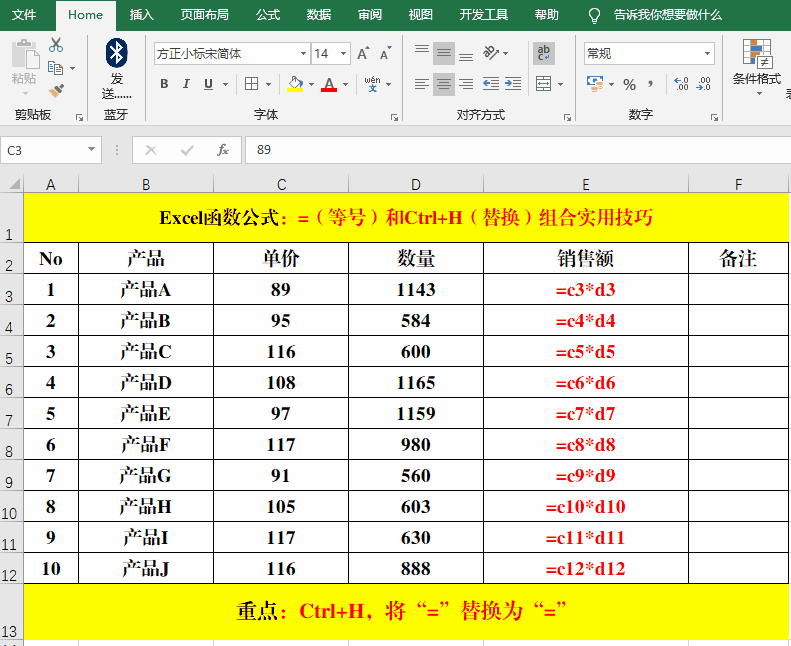The width and height of the screenshot is (791, 646).
Task: Open the 字体 group dialog launcher
Action: [x=394, y=118]
